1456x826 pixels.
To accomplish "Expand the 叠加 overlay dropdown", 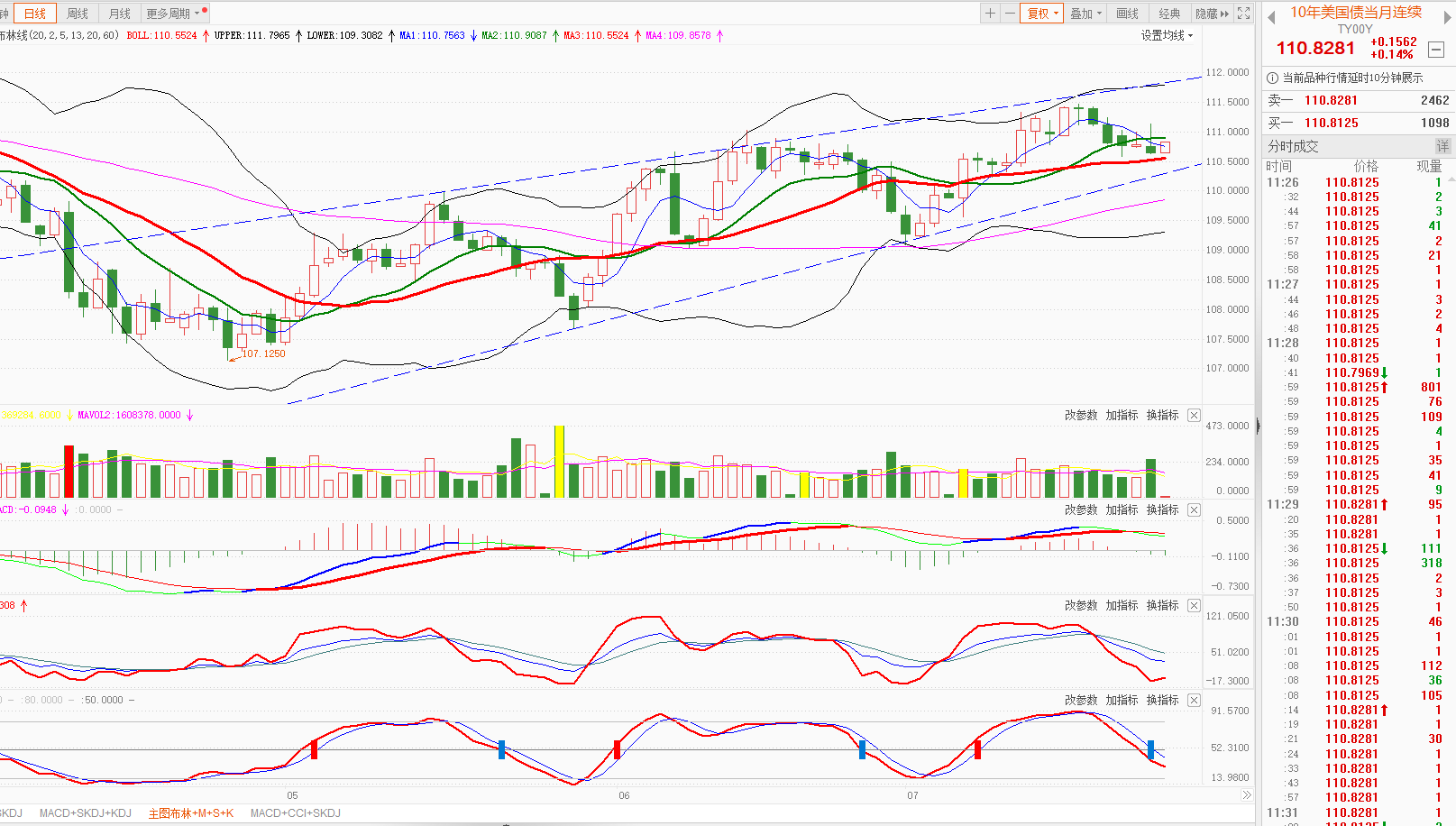I will pos(1085,14).
